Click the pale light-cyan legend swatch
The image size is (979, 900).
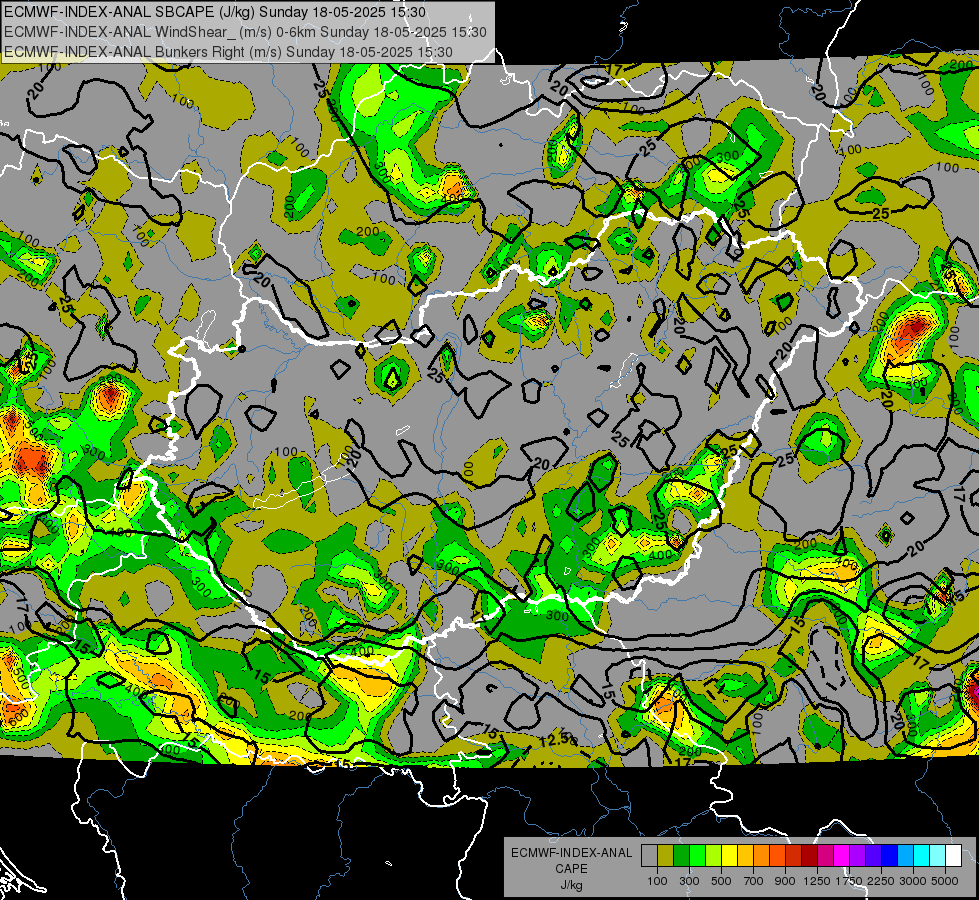(938, 856)
